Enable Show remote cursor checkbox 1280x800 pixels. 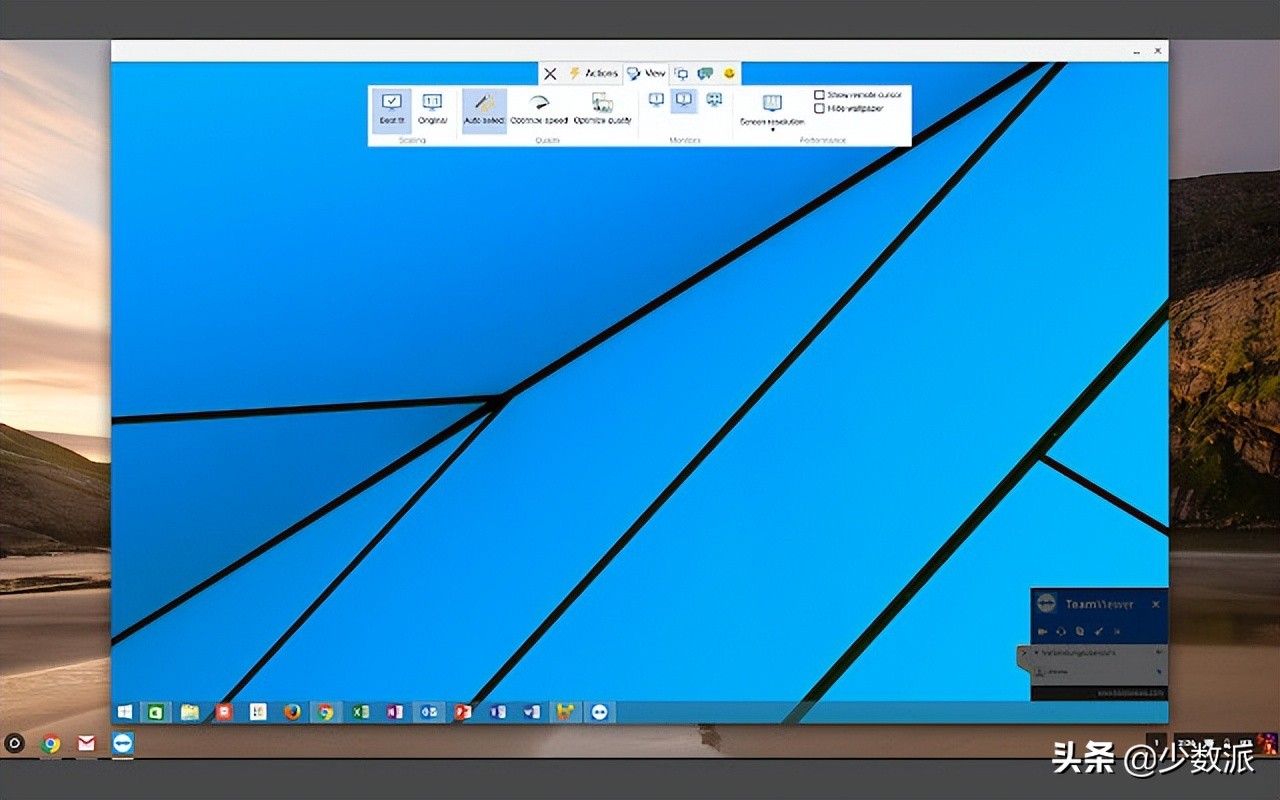[x=819, y=95]
